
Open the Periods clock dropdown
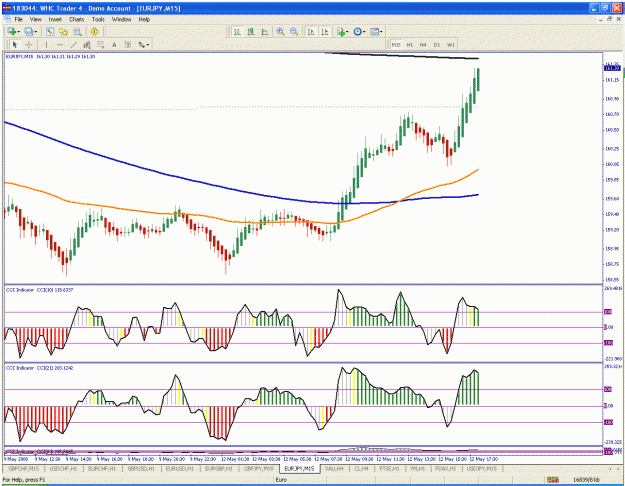pos(359,31)
